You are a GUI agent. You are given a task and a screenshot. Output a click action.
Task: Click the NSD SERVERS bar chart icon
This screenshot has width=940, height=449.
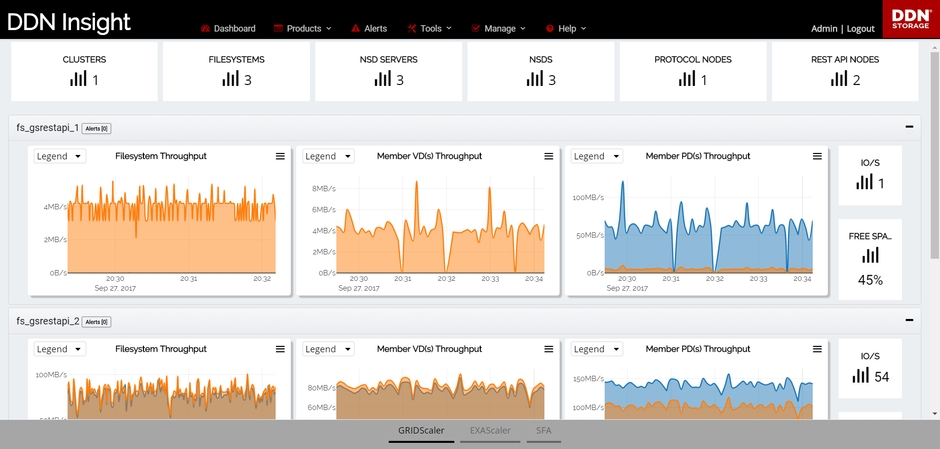(382, 79)
